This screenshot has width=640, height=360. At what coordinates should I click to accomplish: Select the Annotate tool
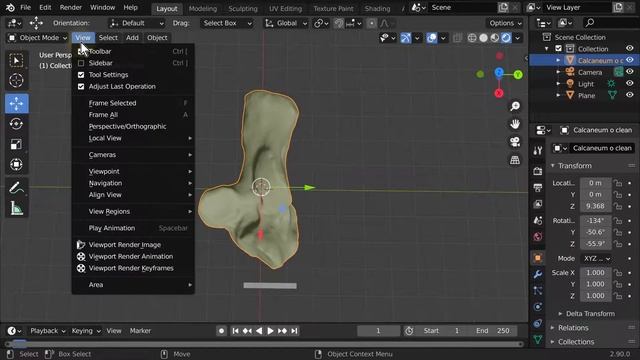click(16, 188)
